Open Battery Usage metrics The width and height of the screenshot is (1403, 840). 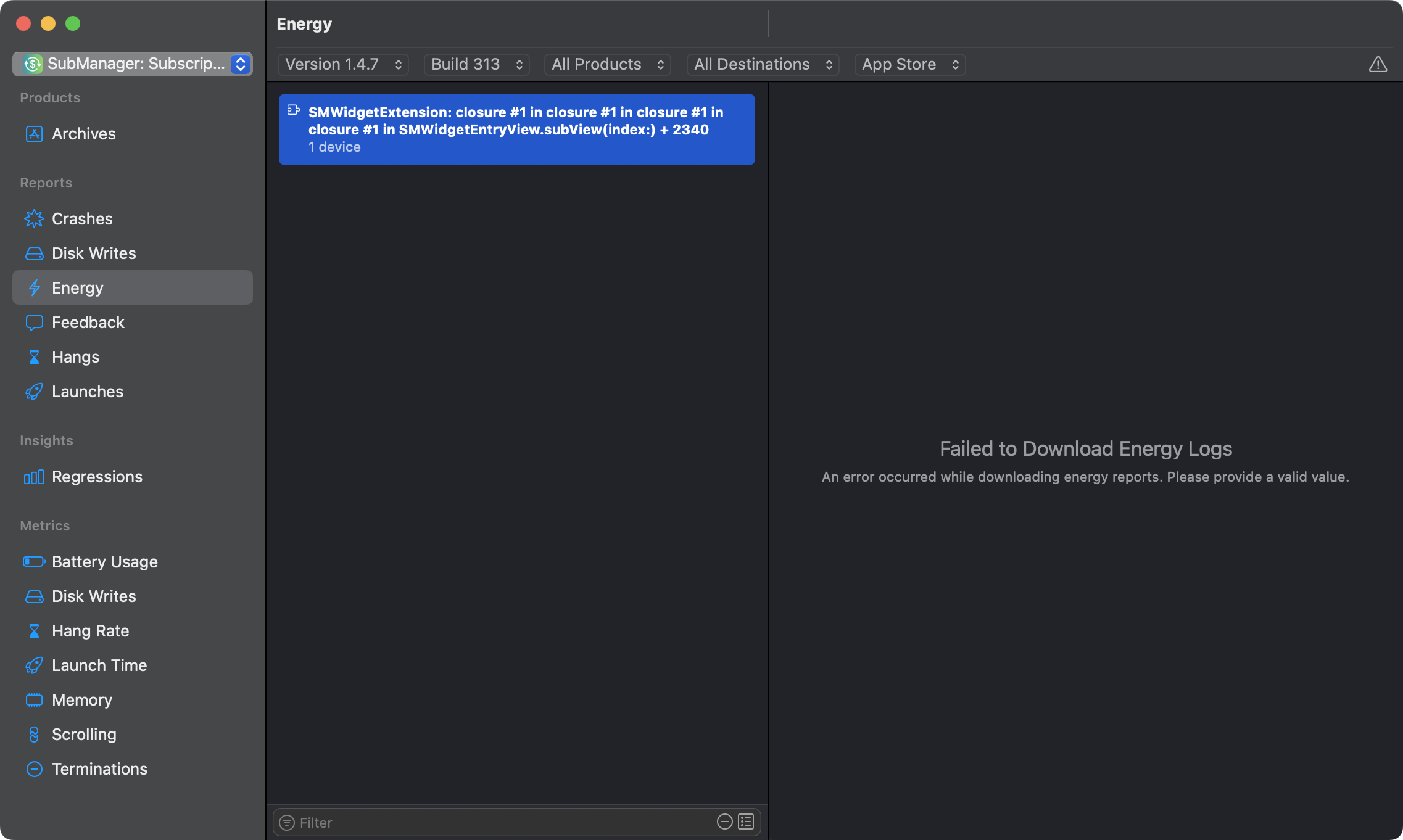coord(133,562)
